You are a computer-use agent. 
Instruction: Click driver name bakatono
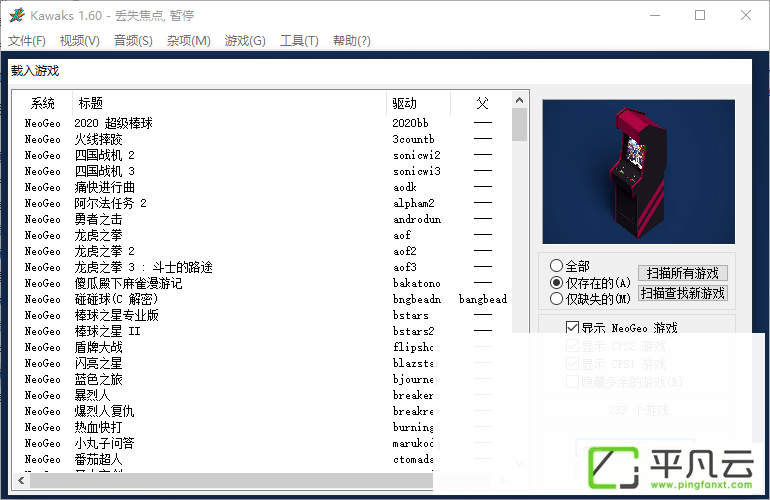click(416, 283)
